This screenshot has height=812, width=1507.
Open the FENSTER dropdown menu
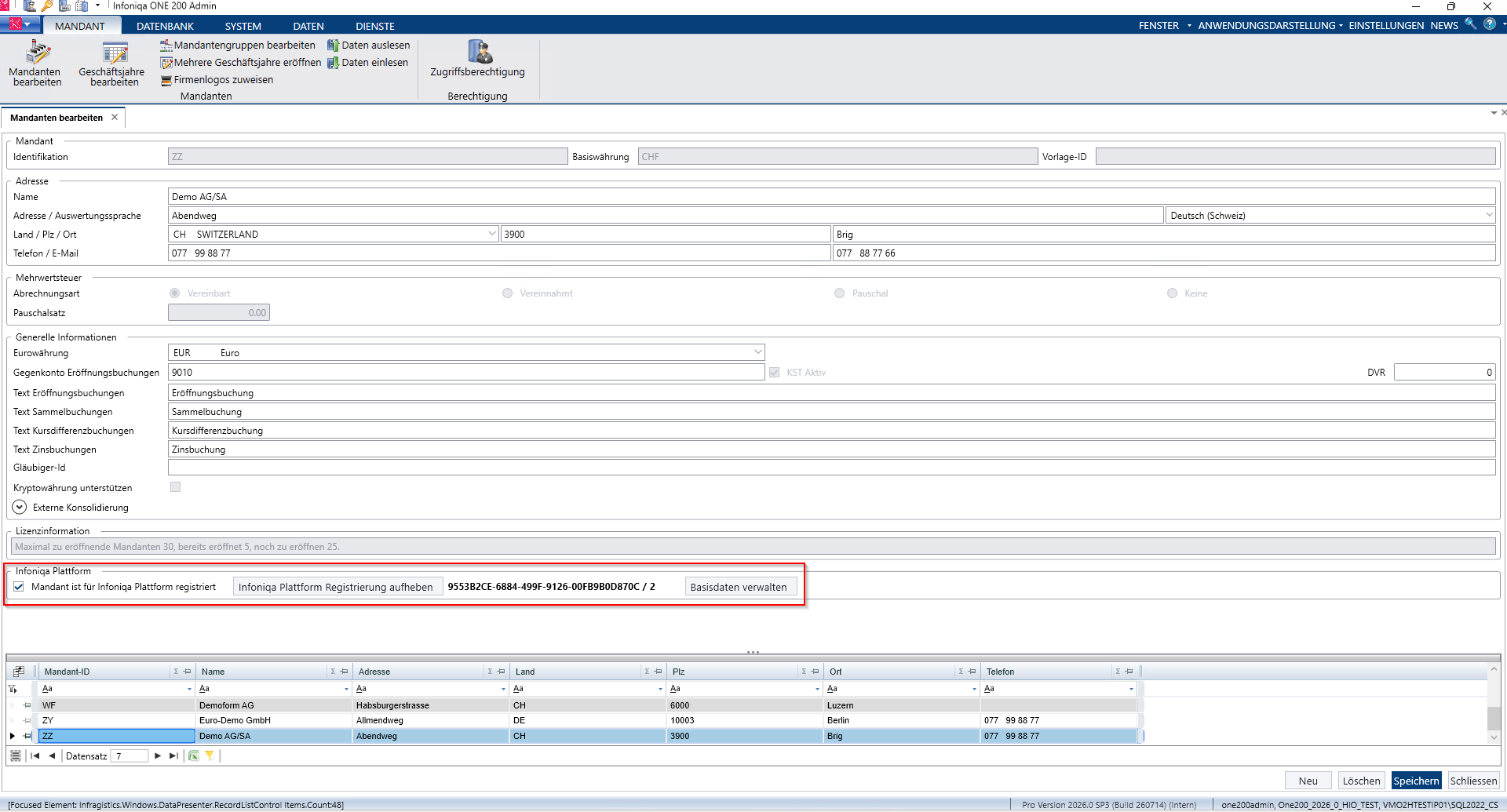coord(1165,25)
